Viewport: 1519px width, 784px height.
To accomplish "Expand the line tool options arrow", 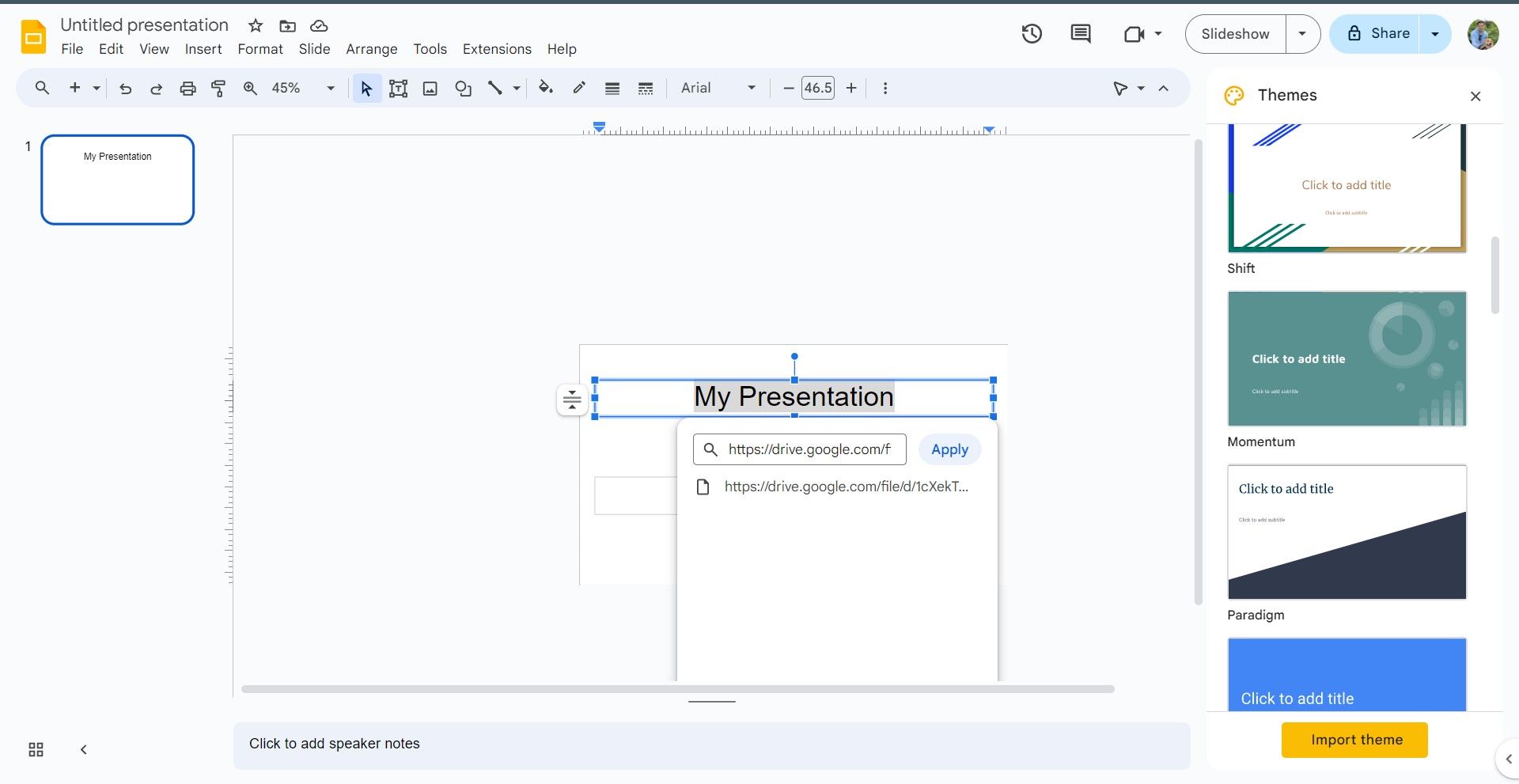I will [517, 89].
